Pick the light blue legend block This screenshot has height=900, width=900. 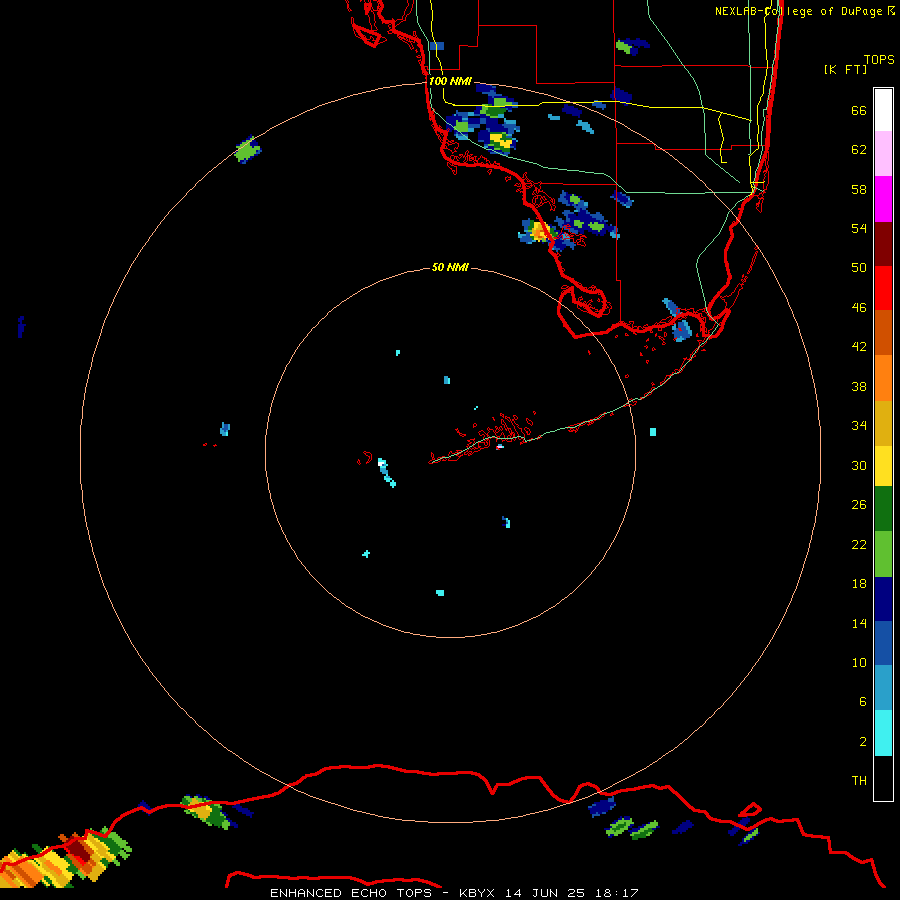pos(883,688)
